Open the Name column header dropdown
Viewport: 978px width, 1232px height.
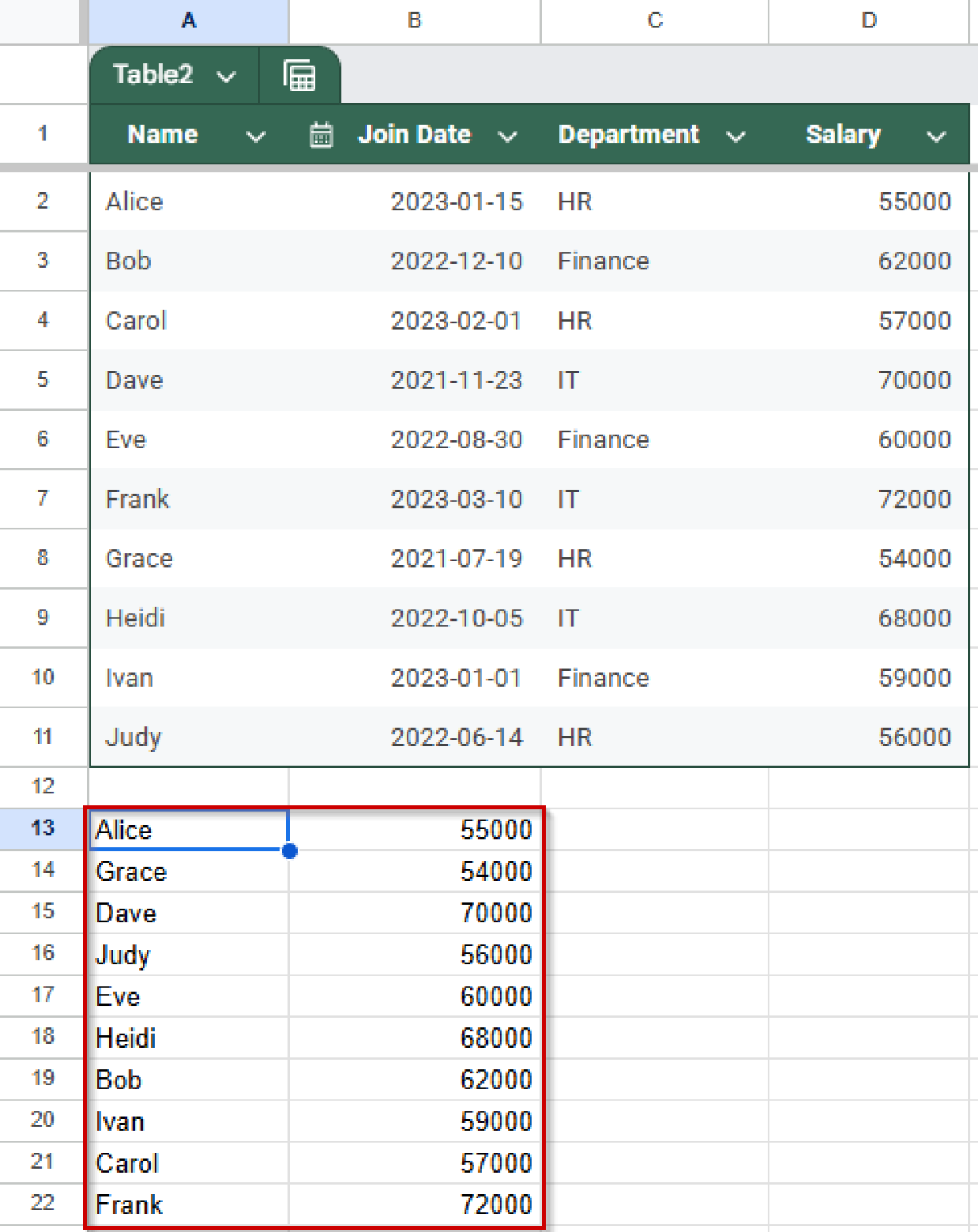(x=256, y=136)
